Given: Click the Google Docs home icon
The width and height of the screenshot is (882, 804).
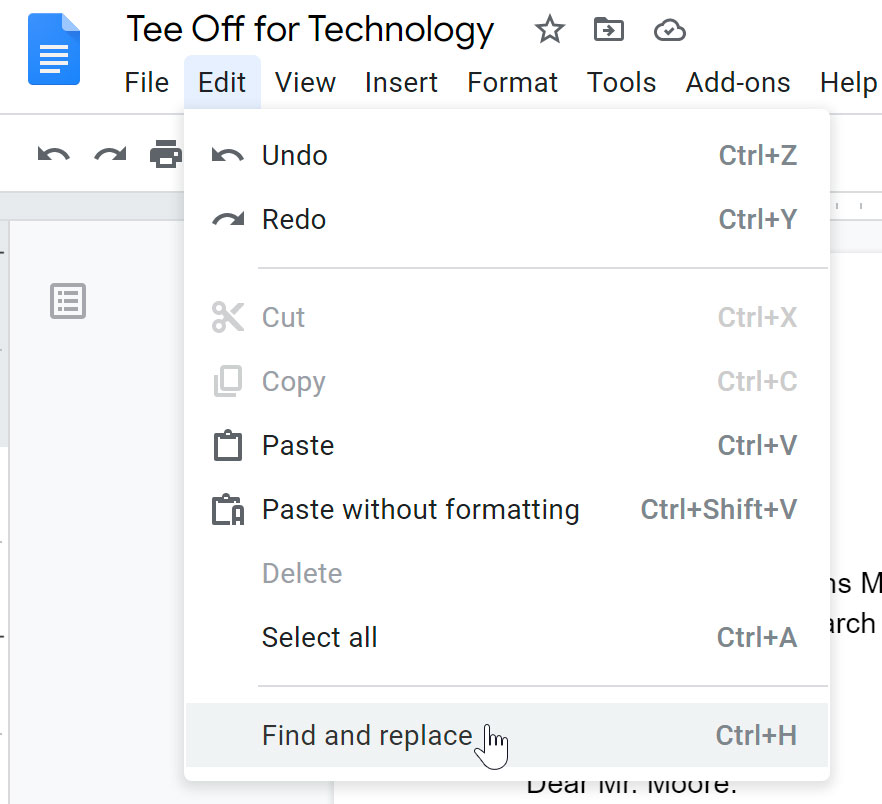Looking at the screenshot, I should click(52, 48).
